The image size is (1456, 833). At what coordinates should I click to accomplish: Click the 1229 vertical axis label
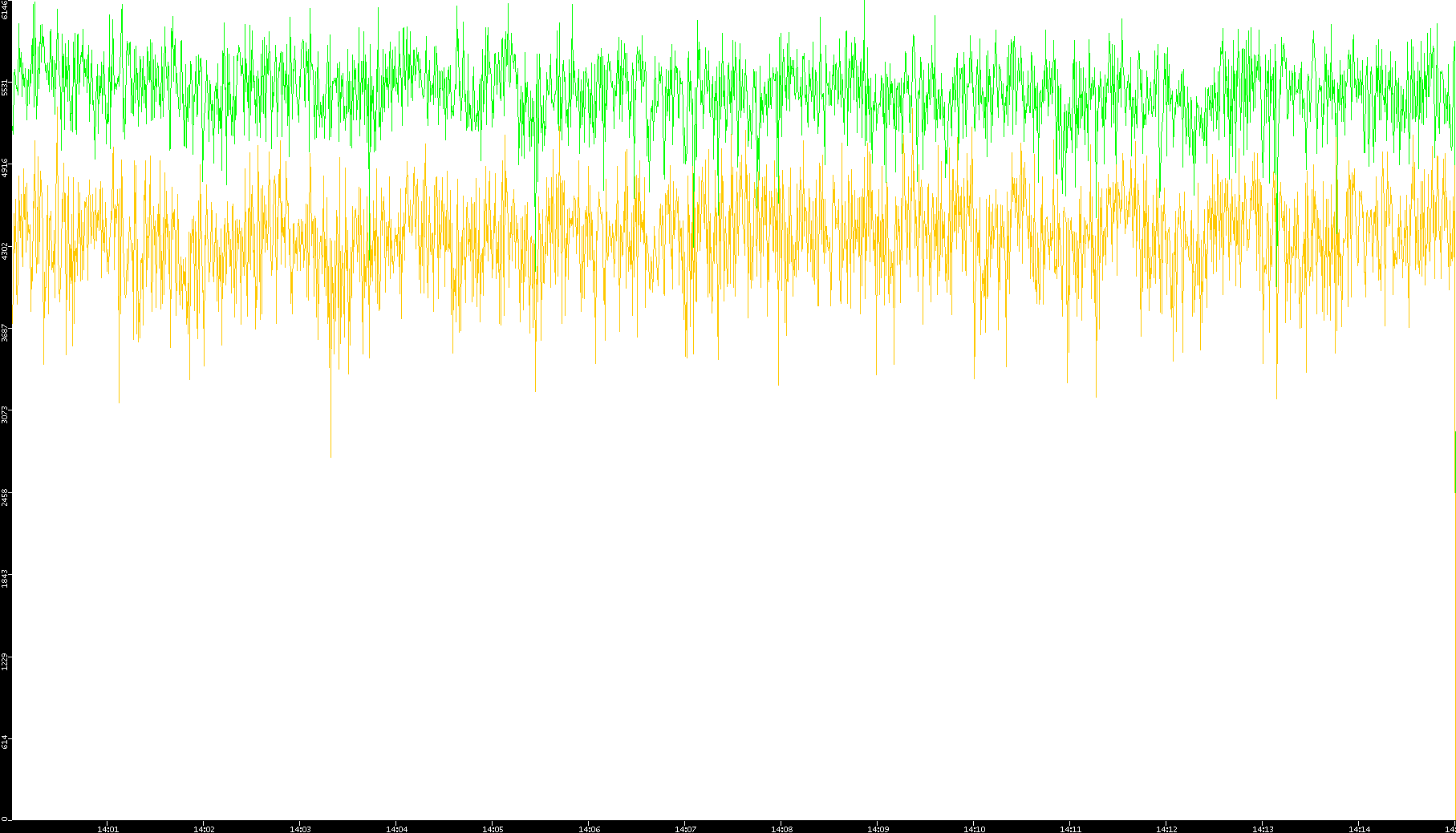point(6,661)
